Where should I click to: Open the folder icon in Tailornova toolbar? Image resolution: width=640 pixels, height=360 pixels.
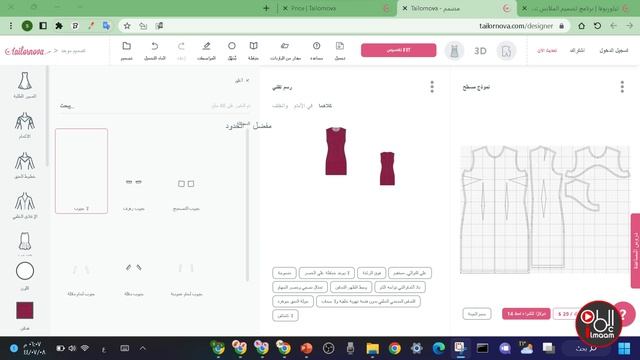click(127, 46)
